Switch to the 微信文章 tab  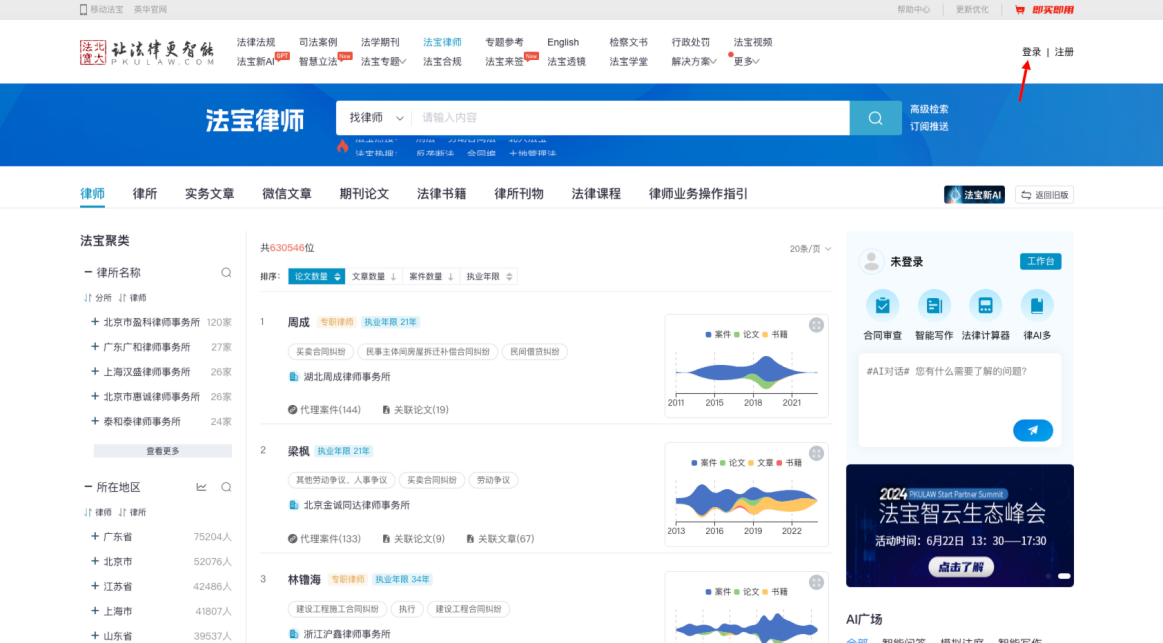(286, 194)
